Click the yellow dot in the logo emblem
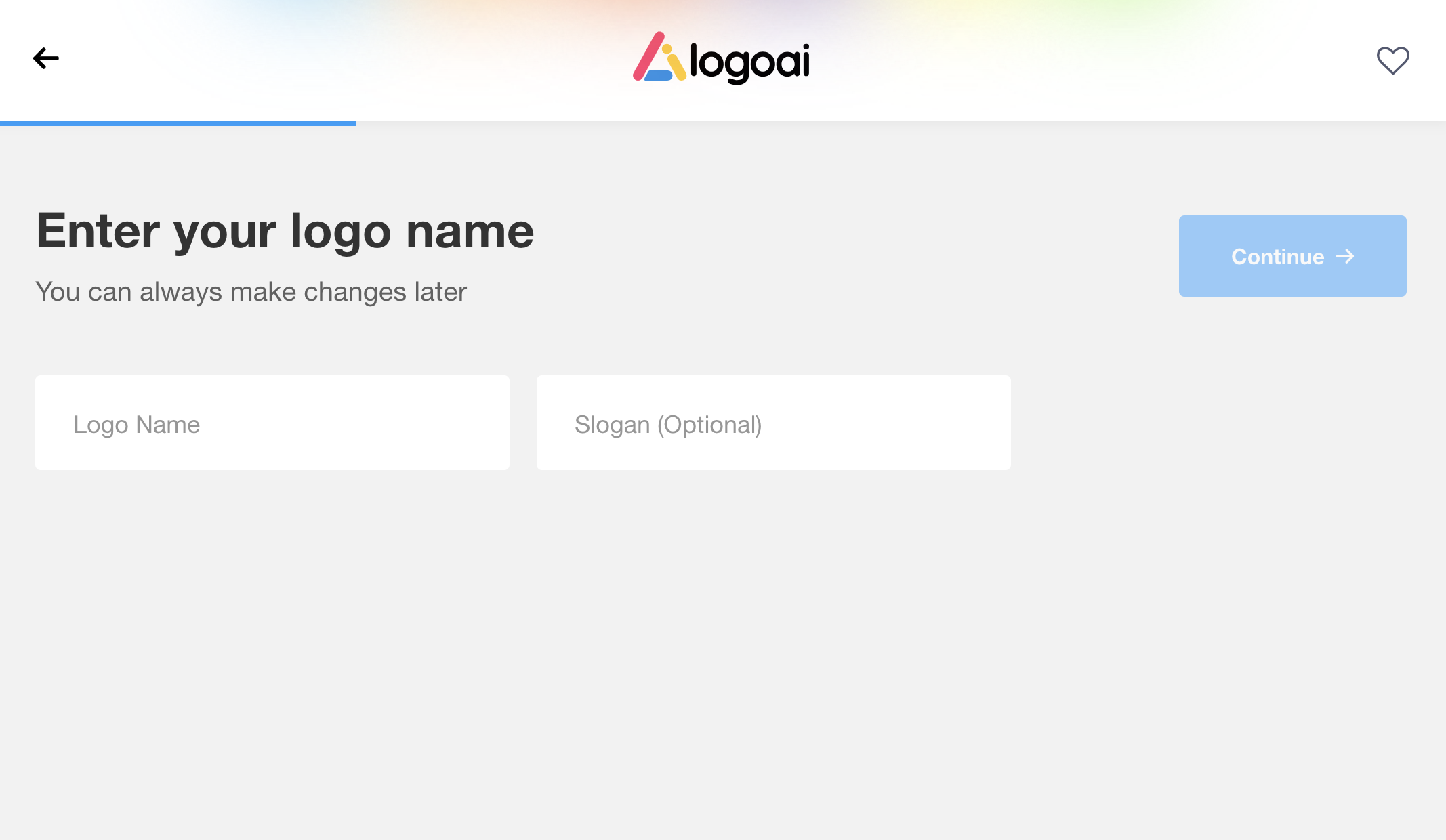Image resolution: width=1446 pixels, height=840 pixels. pos(667,49)
